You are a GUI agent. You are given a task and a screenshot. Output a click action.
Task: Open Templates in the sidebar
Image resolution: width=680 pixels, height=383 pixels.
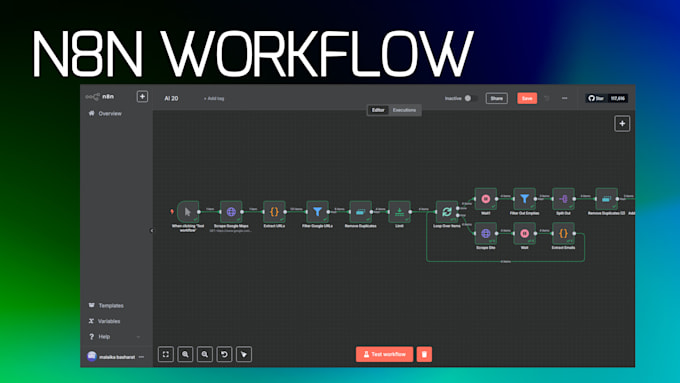tap(106, 305)
